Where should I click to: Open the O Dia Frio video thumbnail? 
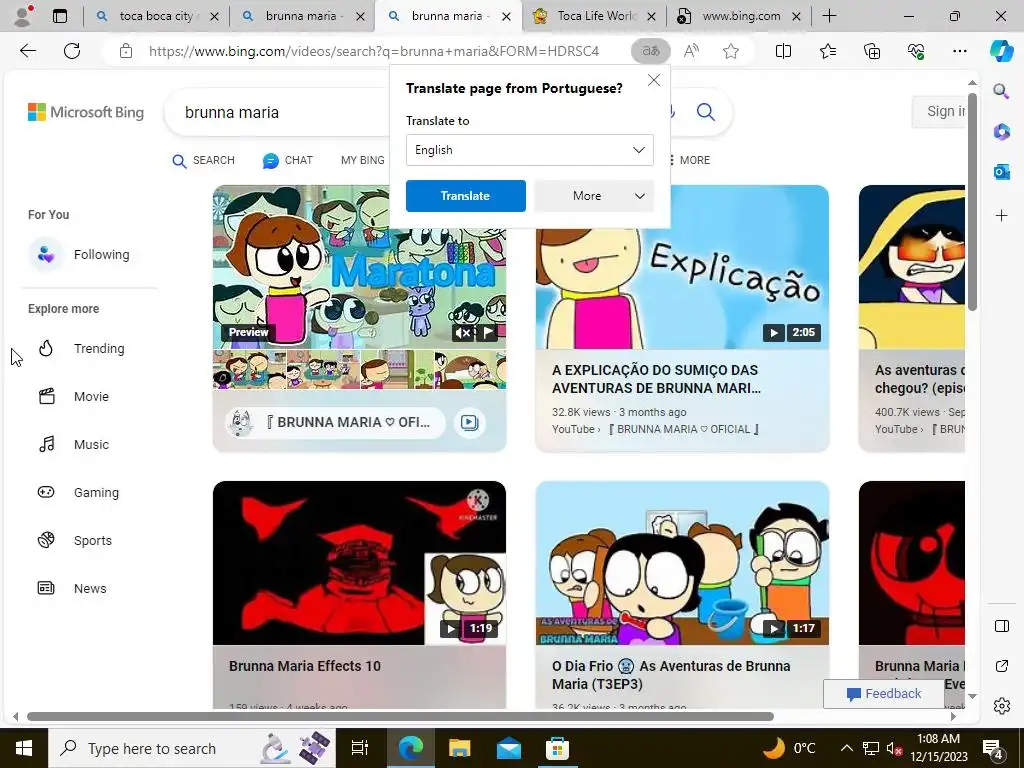coord(682,563)
